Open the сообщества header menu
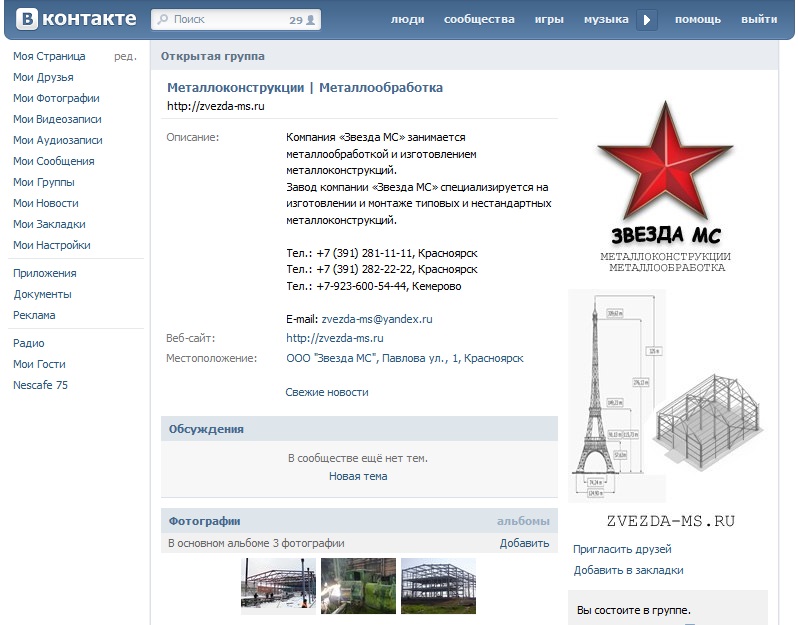The height and width of the screenshot is (625, 798). (479, 19)
